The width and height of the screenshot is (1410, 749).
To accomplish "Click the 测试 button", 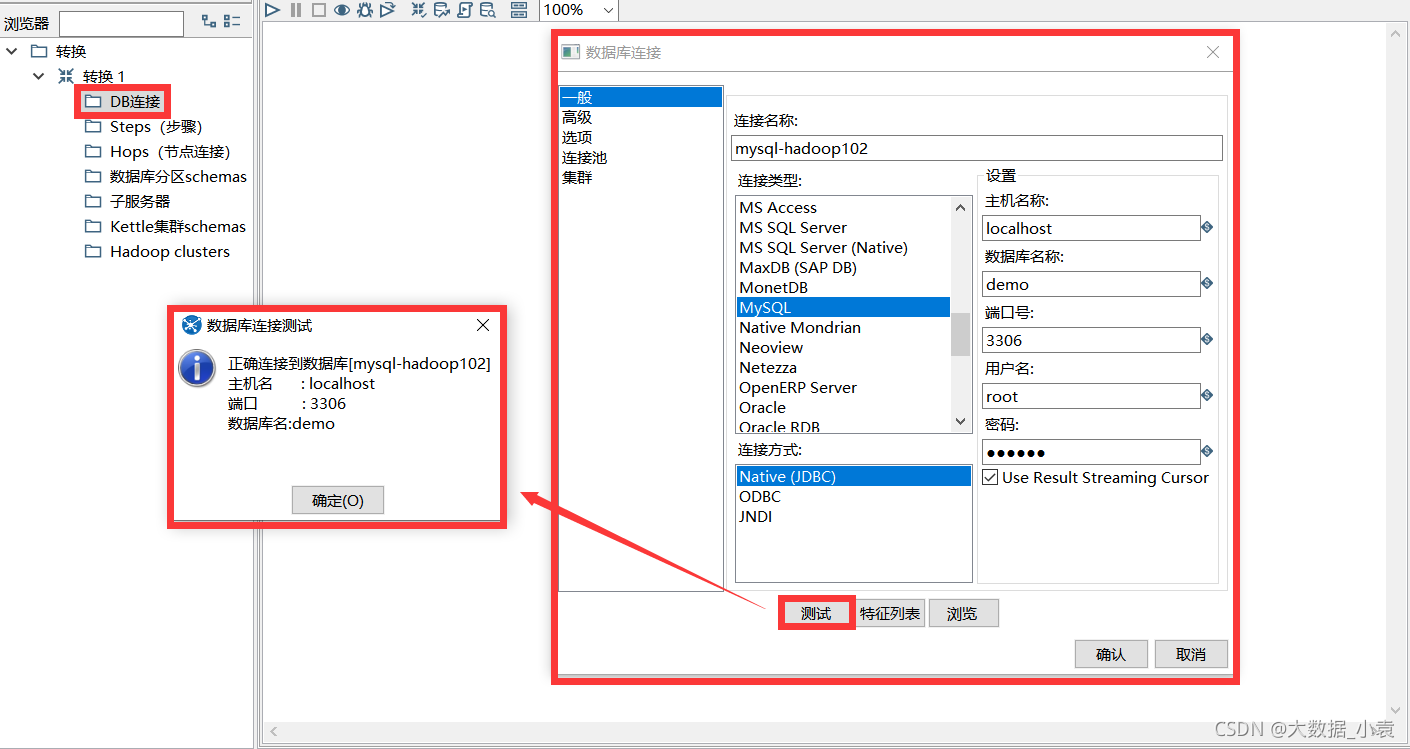I will [816, 613].
